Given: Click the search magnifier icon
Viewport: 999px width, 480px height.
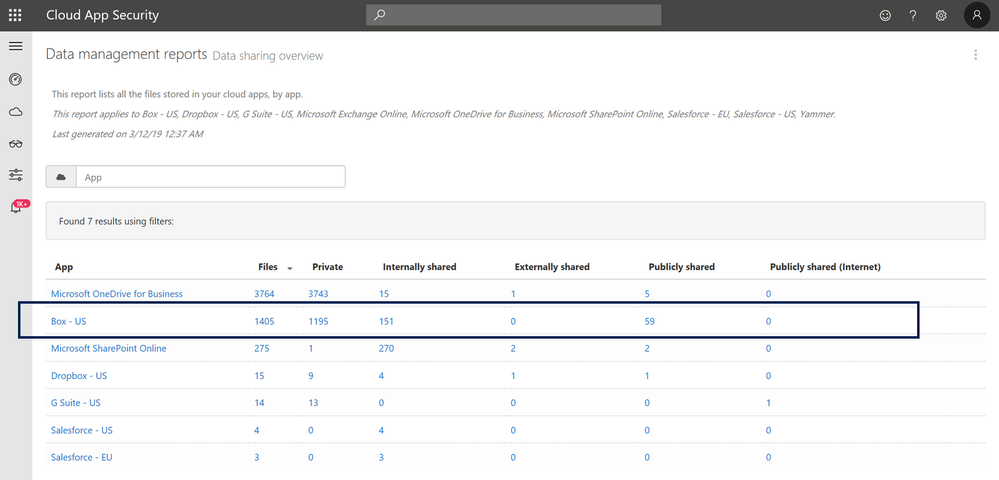Looking at the screenshot, I should click(x=380, y=15).
